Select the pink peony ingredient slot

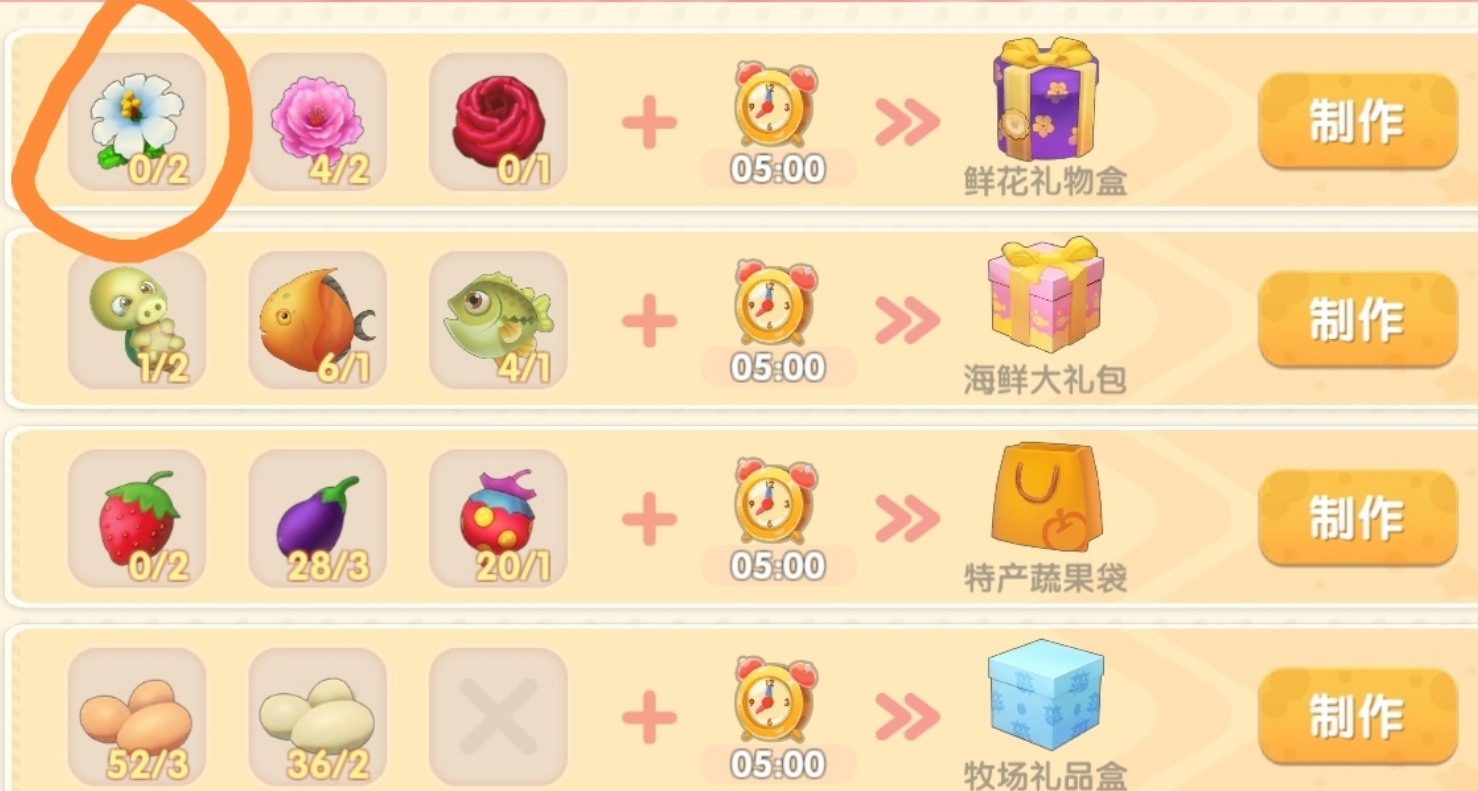(318, 121)
